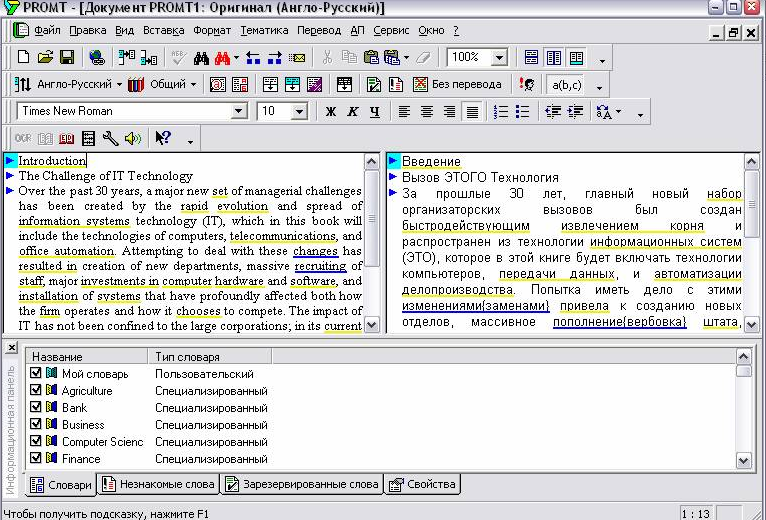The height and width of the screenshot is (520, 766).
Task: Toggle bold Ж formatting
Action: (x=331, y=112)
